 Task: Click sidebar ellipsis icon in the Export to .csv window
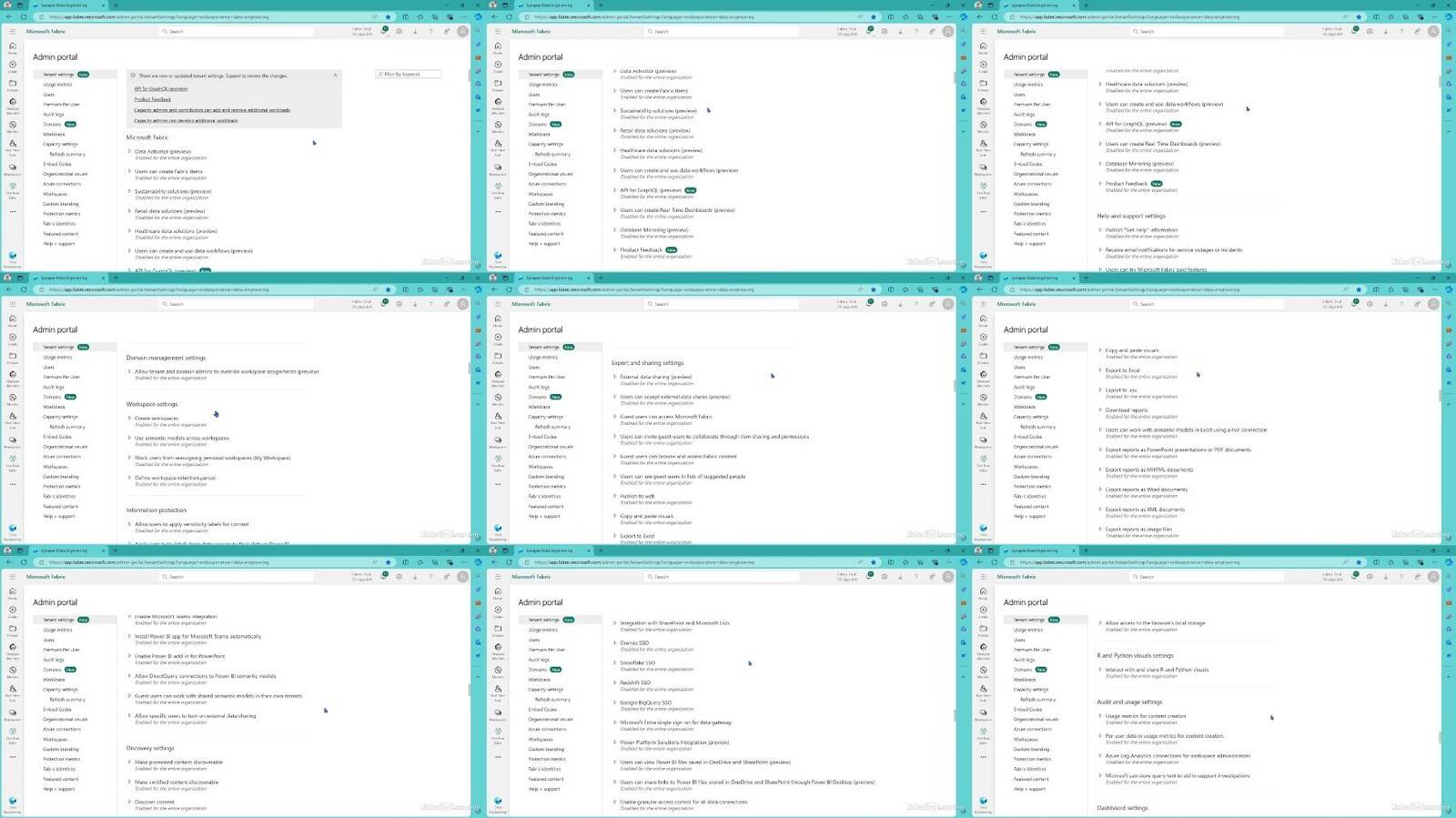tap(983, 484)
